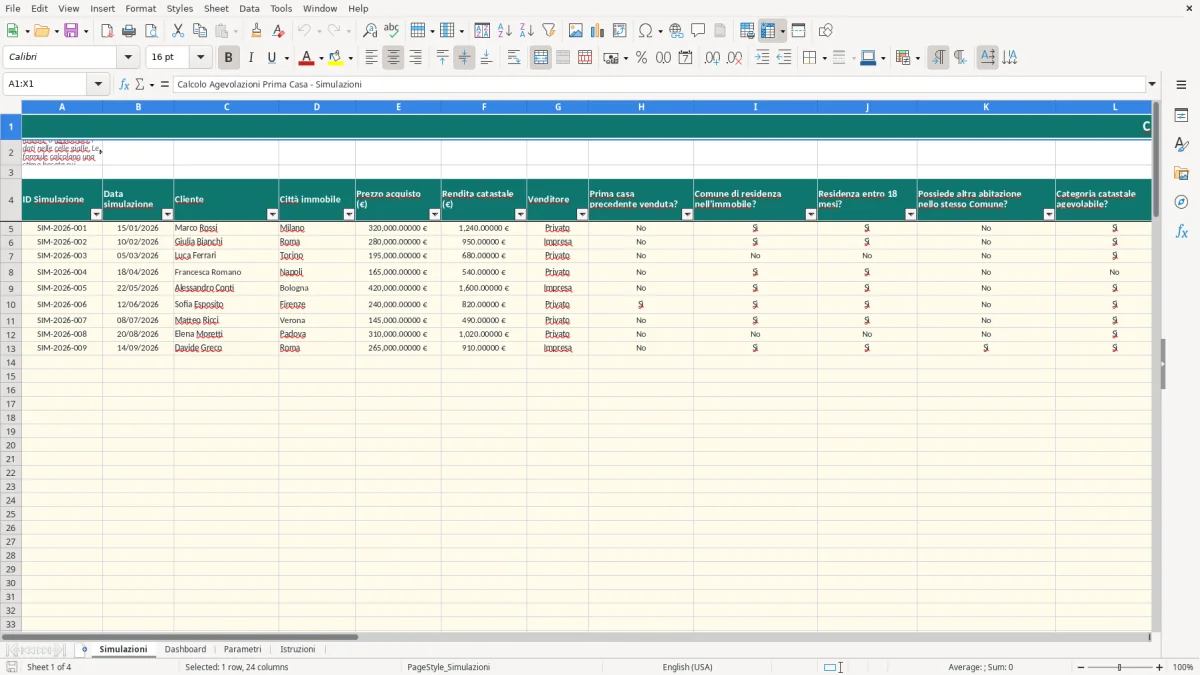Open filter dropdown for Cliente column
Screen dimensions: 1200x675
pos(272,215)
